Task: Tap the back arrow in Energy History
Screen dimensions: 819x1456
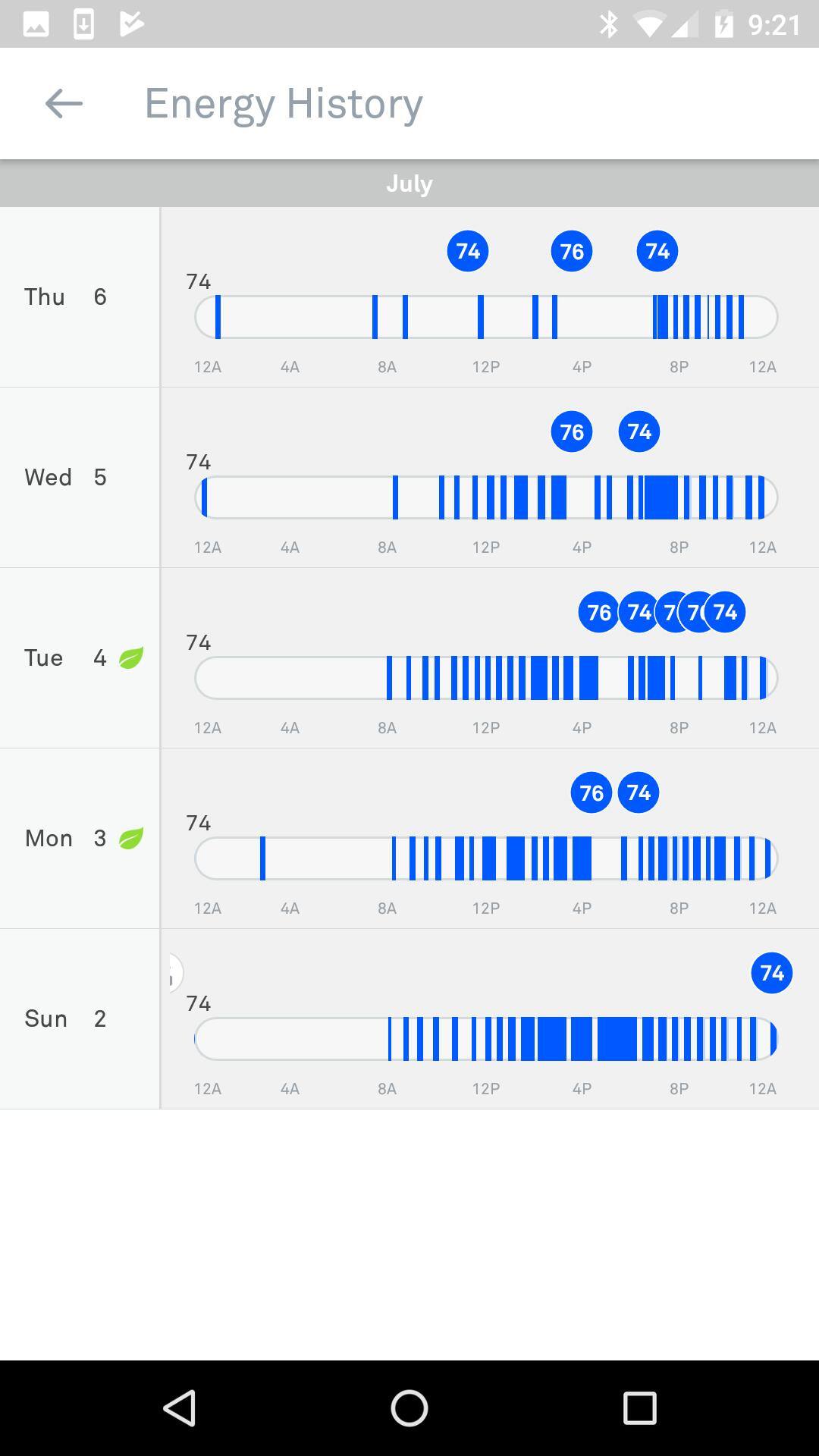Action: pos(64,104)
